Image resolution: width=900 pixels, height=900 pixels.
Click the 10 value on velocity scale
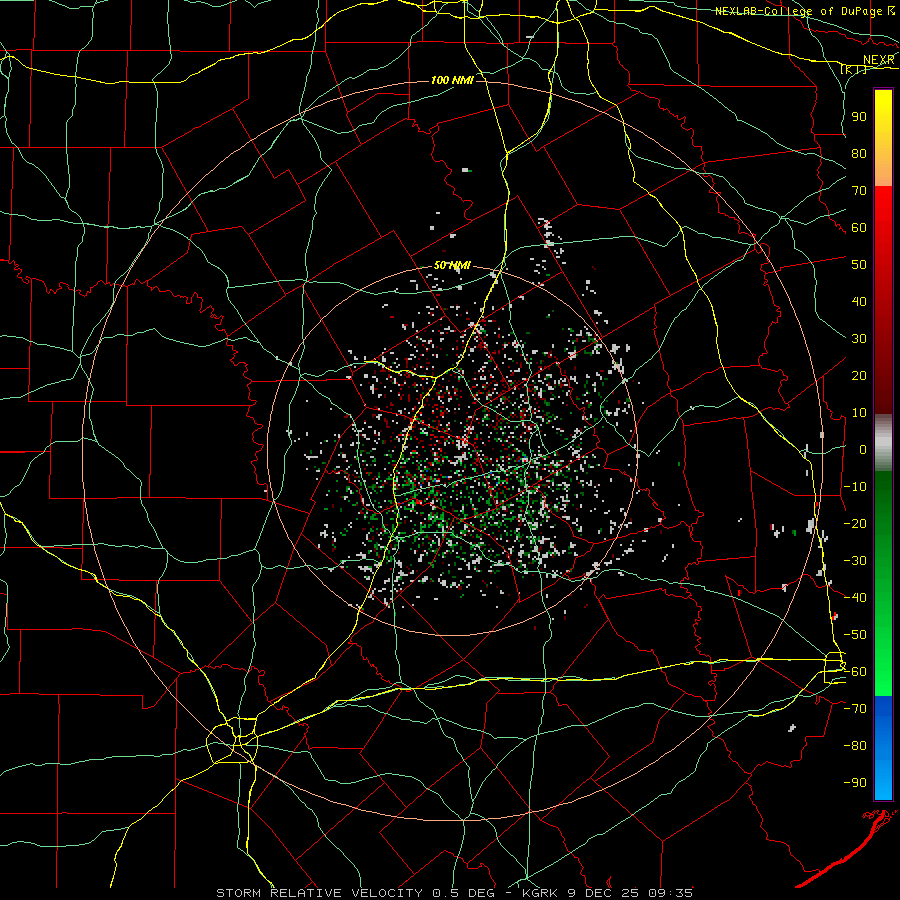(x=859, y=413)
